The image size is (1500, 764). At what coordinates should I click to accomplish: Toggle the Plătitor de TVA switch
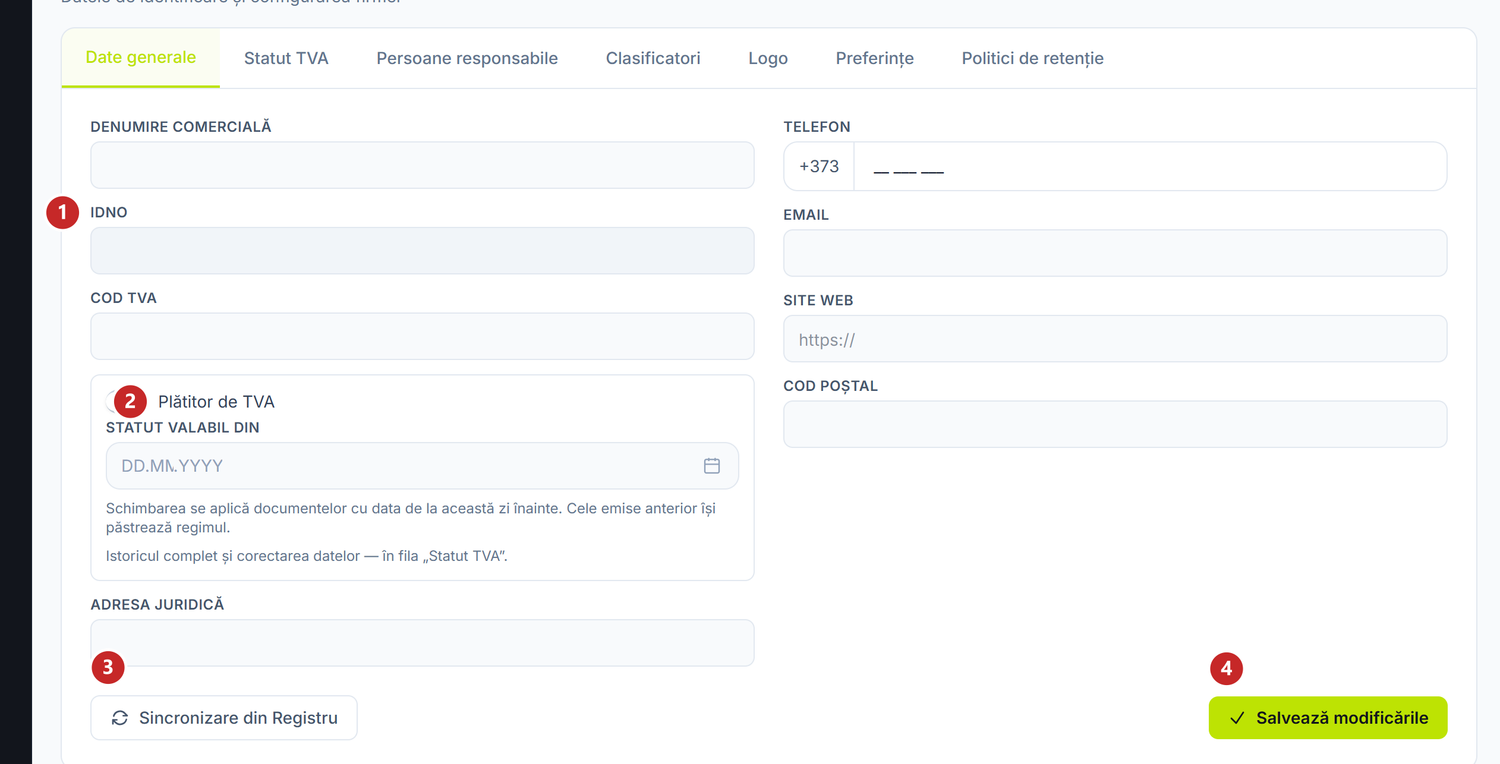pyautogui.click(x=123, y=402)
